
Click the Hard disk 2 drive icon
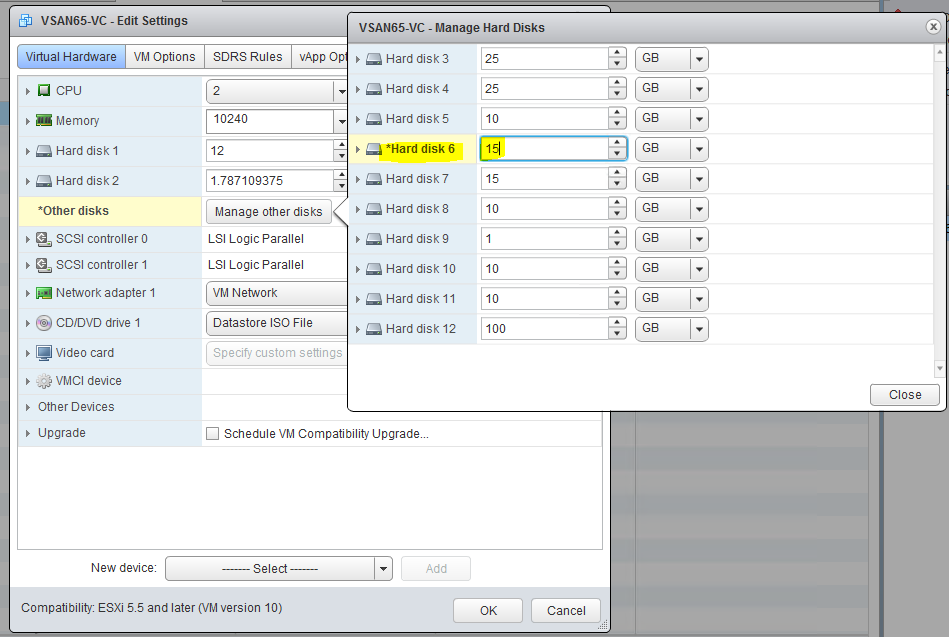click(x=44, y=180)
